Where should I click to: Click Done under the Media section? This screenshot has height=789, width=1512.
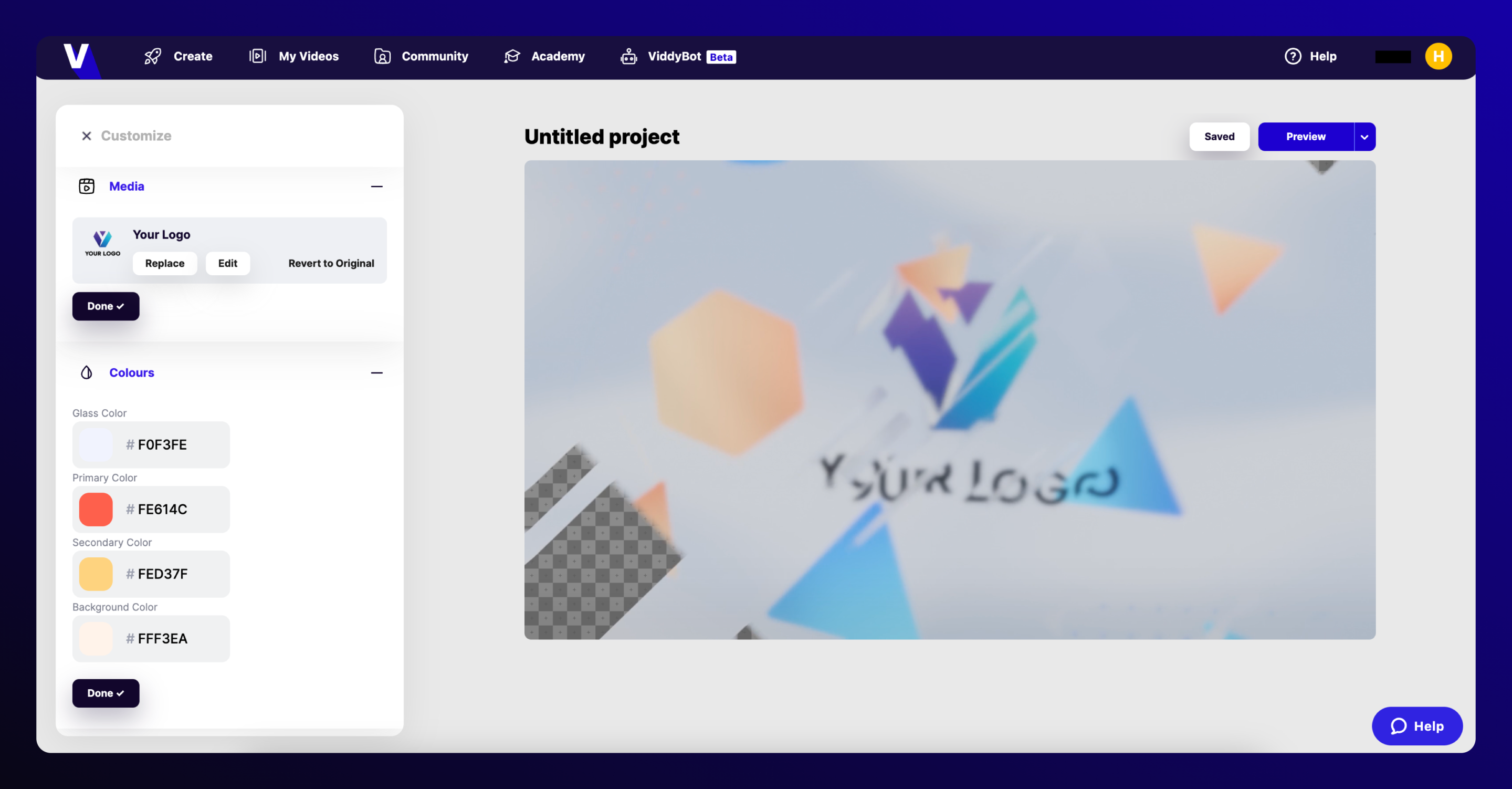click(106, 306)
